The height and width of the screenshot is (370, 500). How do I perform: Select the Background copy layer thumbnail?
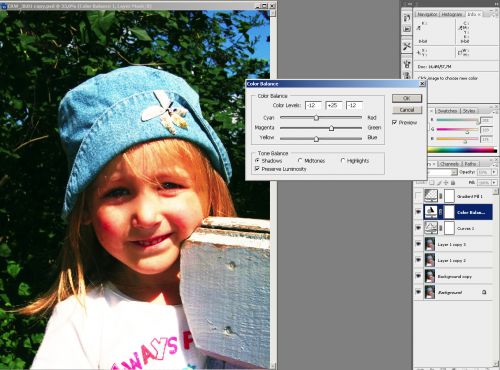click(x=430, y=276)
